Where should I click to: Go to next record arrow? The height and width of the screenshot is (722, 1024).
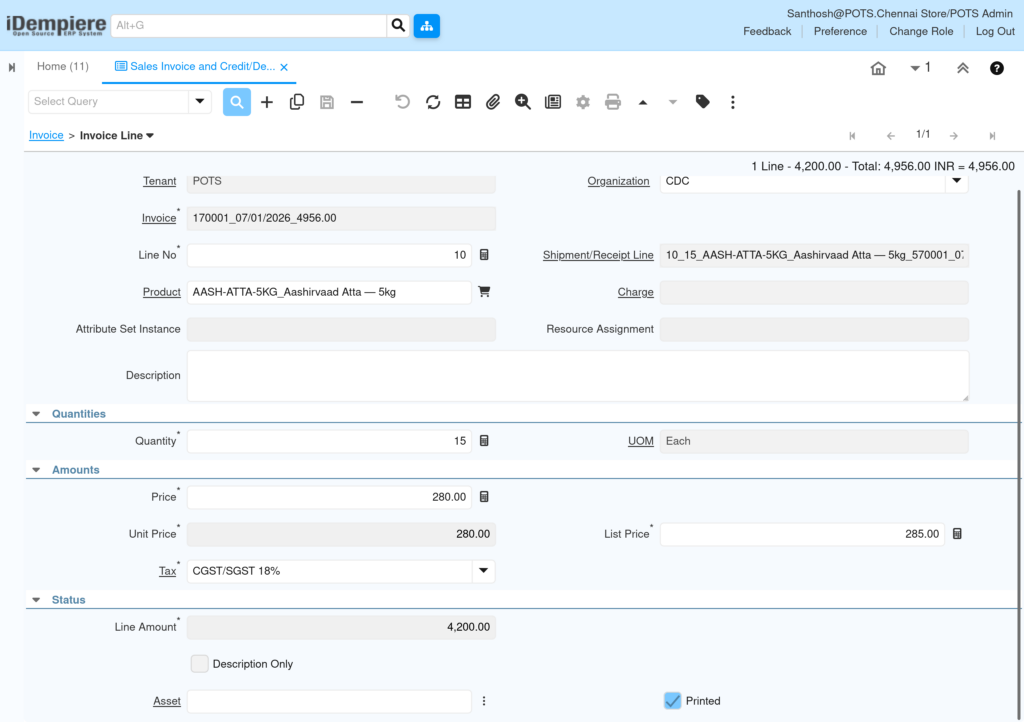click(953, 136)
